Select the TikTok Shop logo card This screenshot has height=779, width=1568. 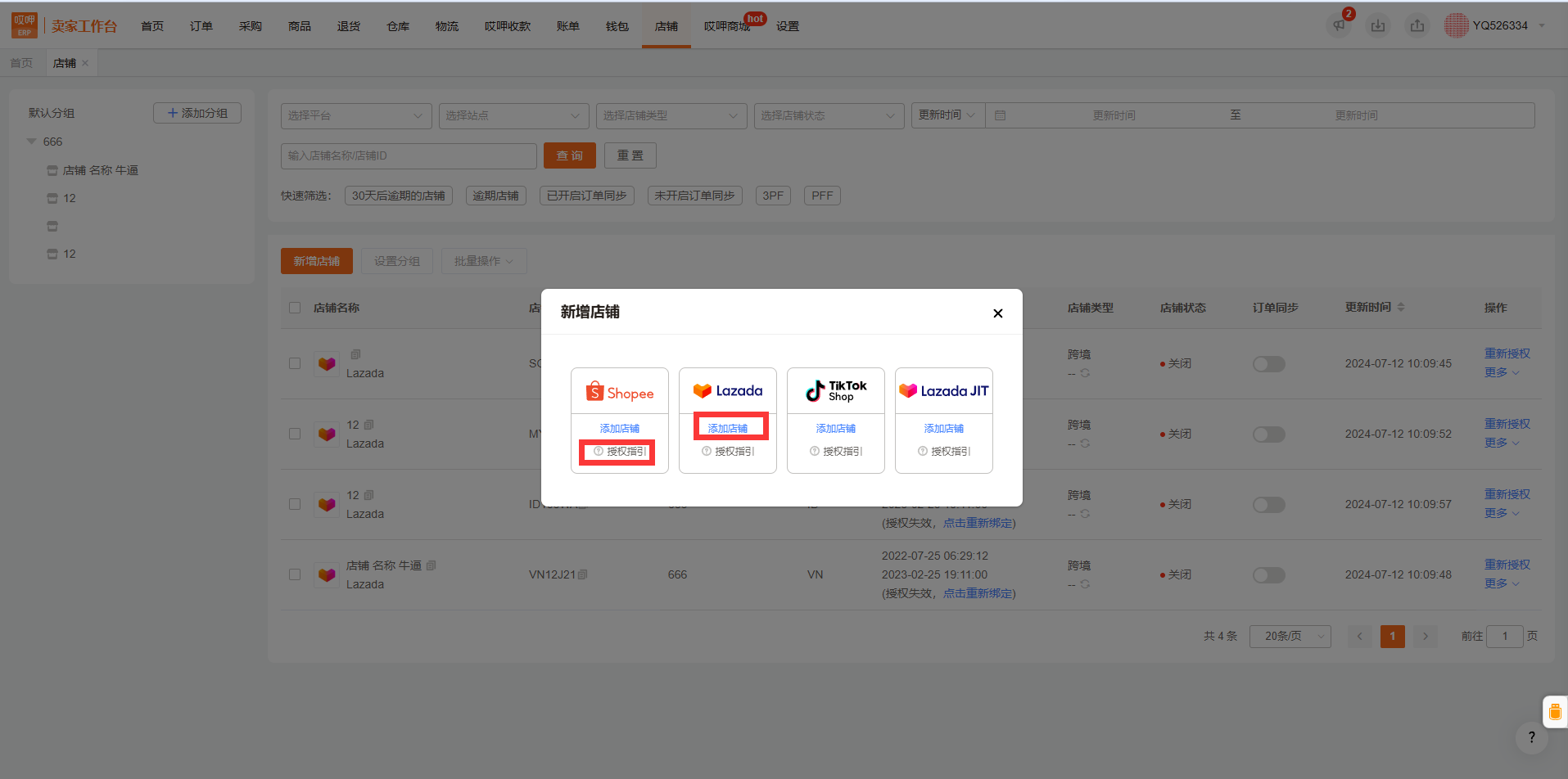836,391
